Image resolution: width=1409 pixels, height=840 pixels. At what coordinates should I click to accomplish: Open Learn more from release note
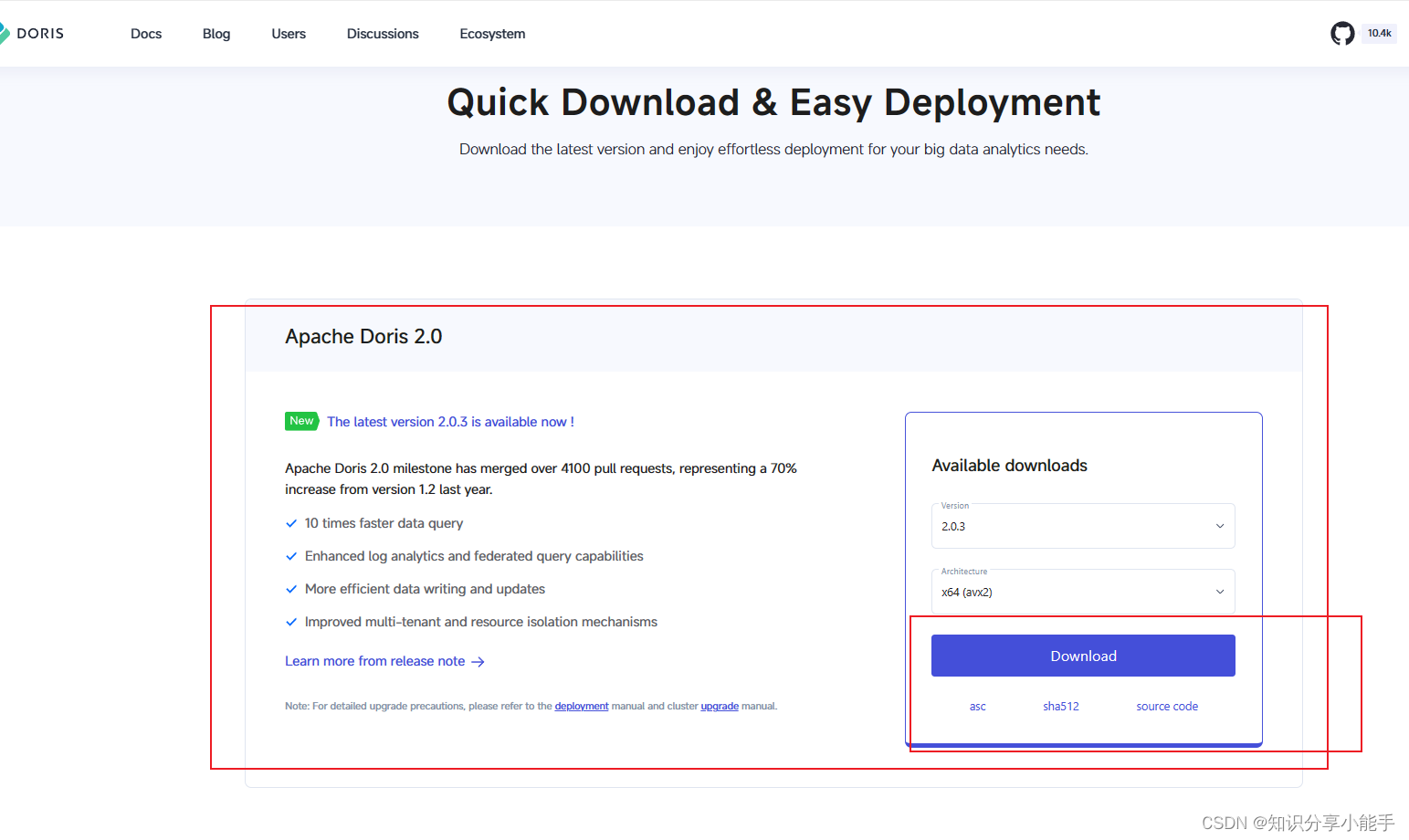(375, 661)
